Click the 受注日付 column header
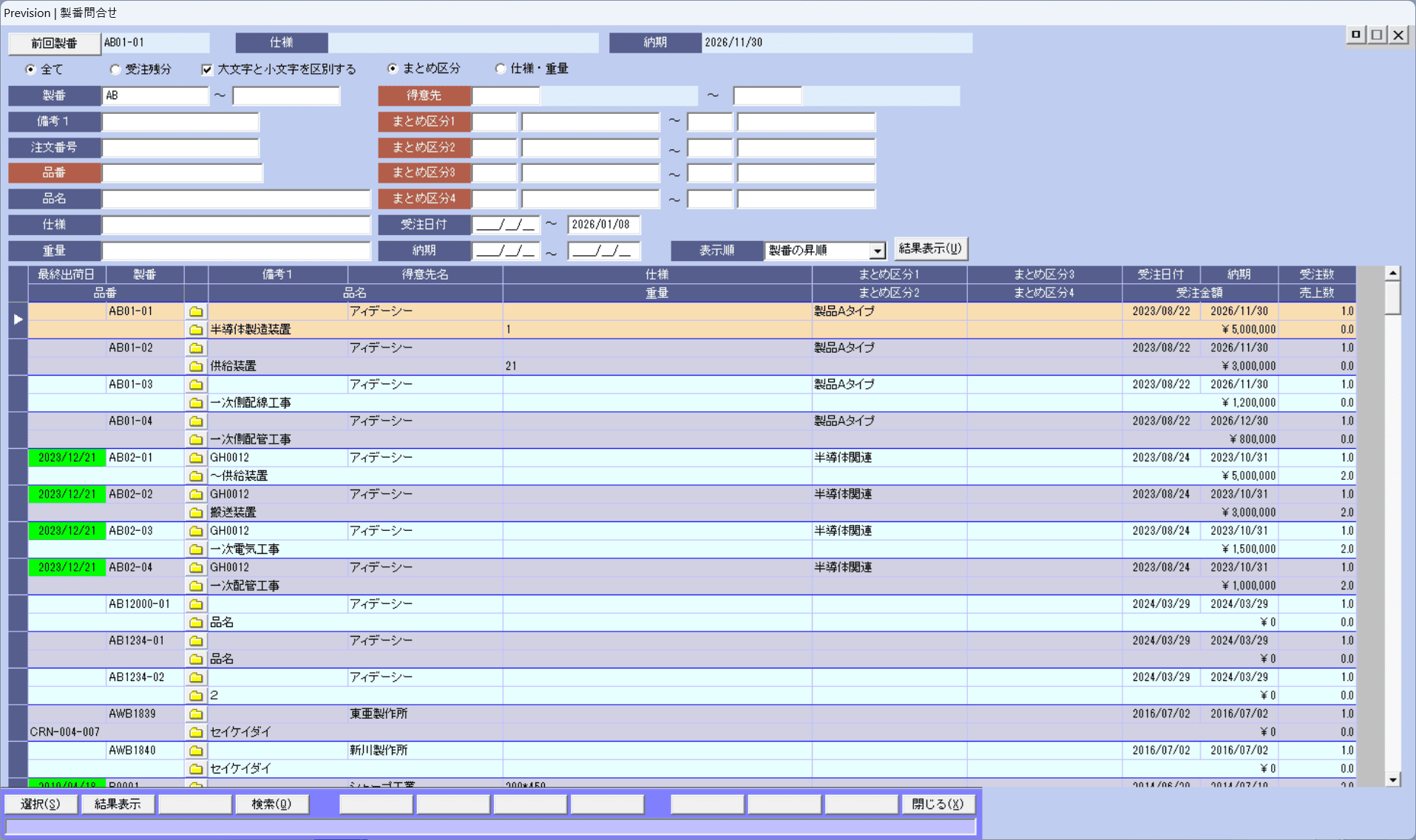Viewport: 1416px width, 840px height. pos(1160,274)
